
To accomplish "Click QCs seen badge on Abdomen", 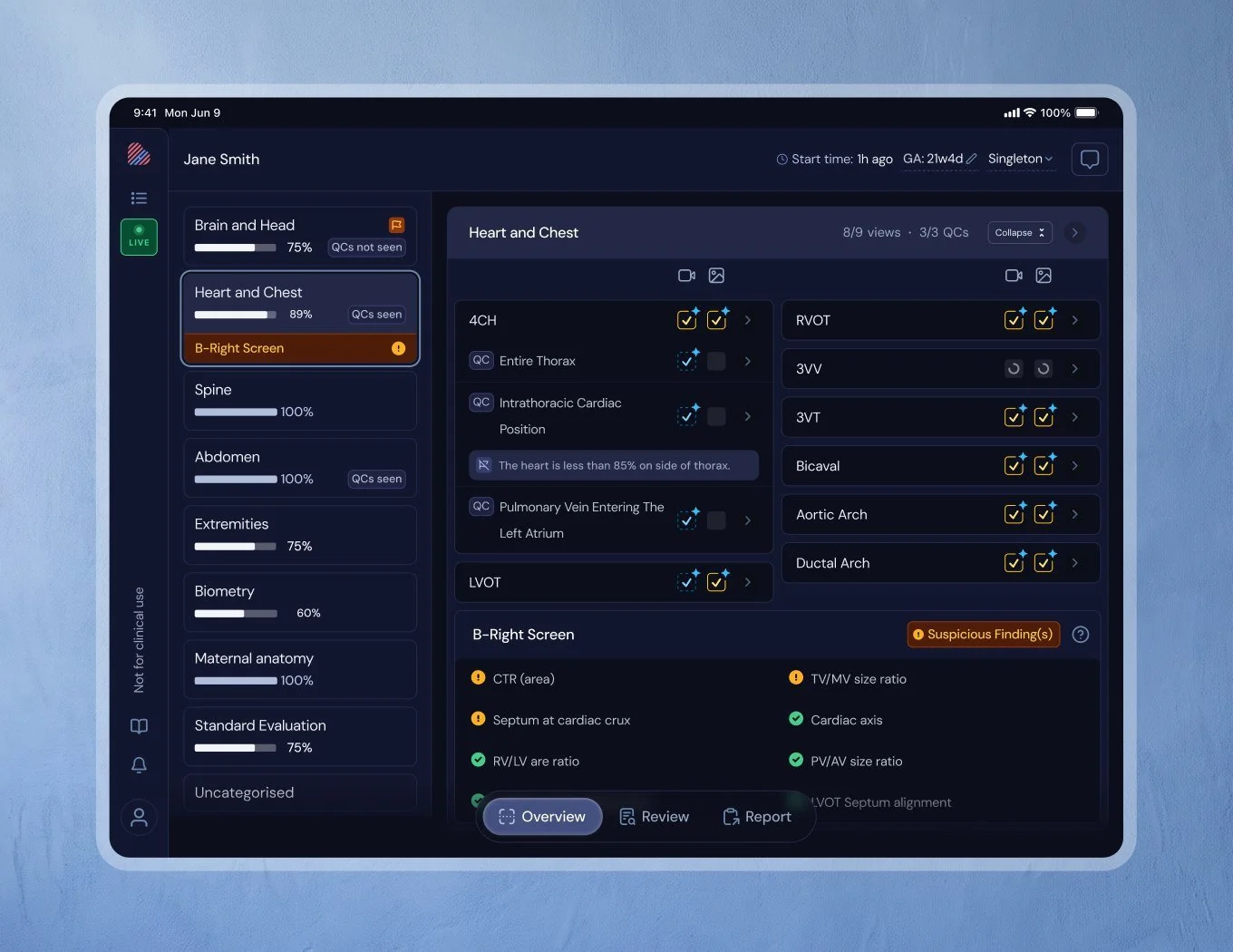I will [376, 479].
